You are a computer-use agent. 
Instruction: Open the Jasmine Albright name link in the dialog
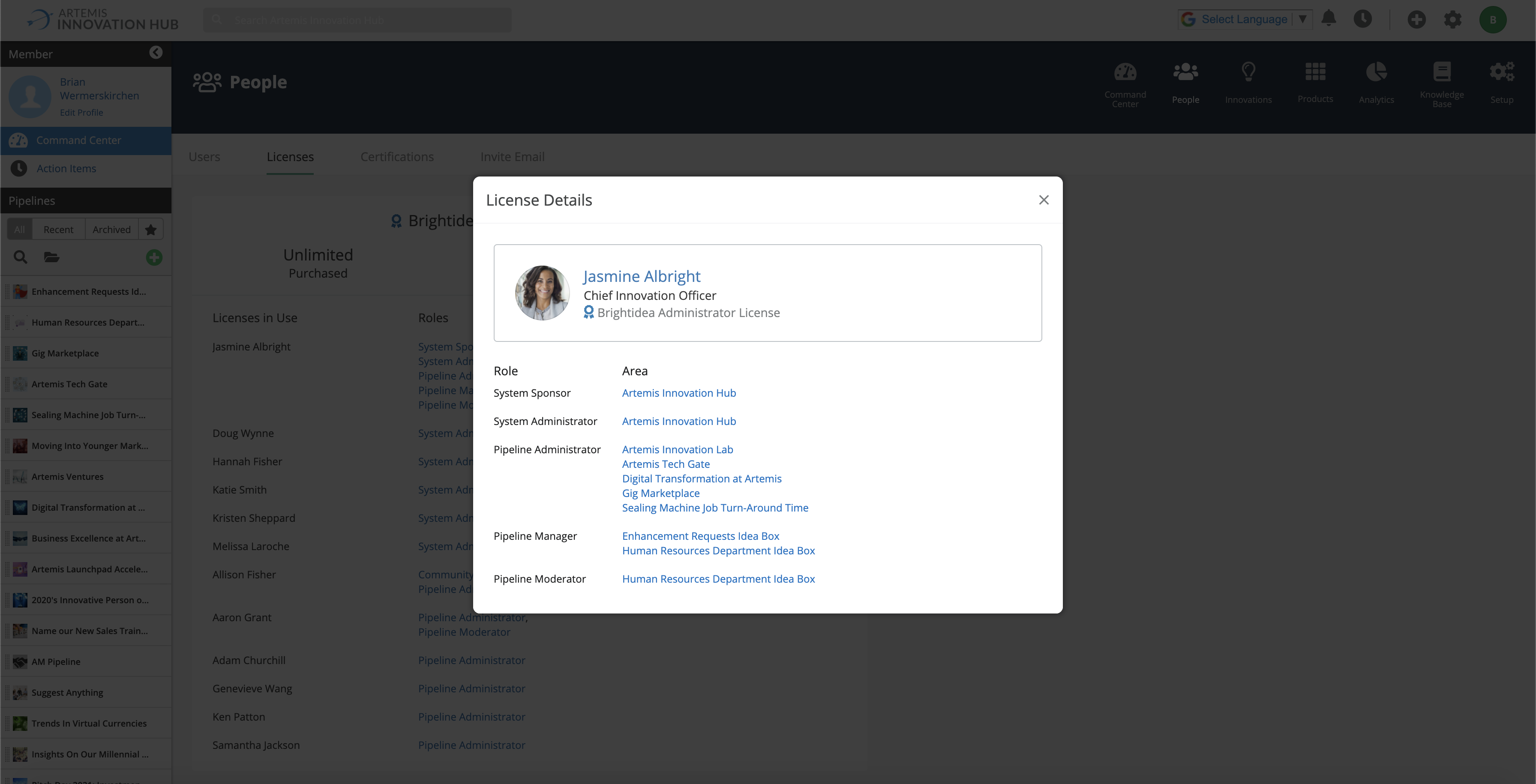tap(642, 276)
